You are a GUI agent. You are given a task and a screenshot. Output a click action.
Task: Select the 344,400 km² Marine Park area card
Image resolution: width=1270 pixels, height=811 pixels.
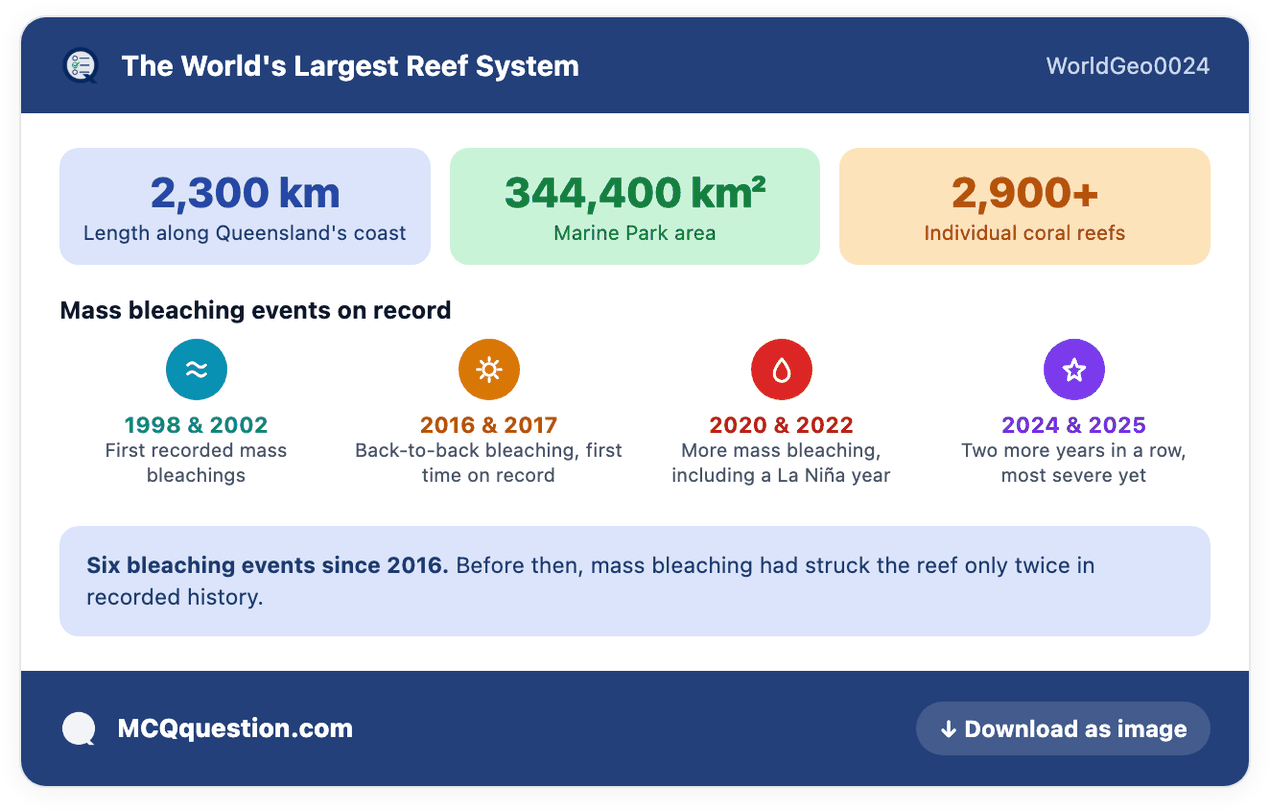click(635, 207)
